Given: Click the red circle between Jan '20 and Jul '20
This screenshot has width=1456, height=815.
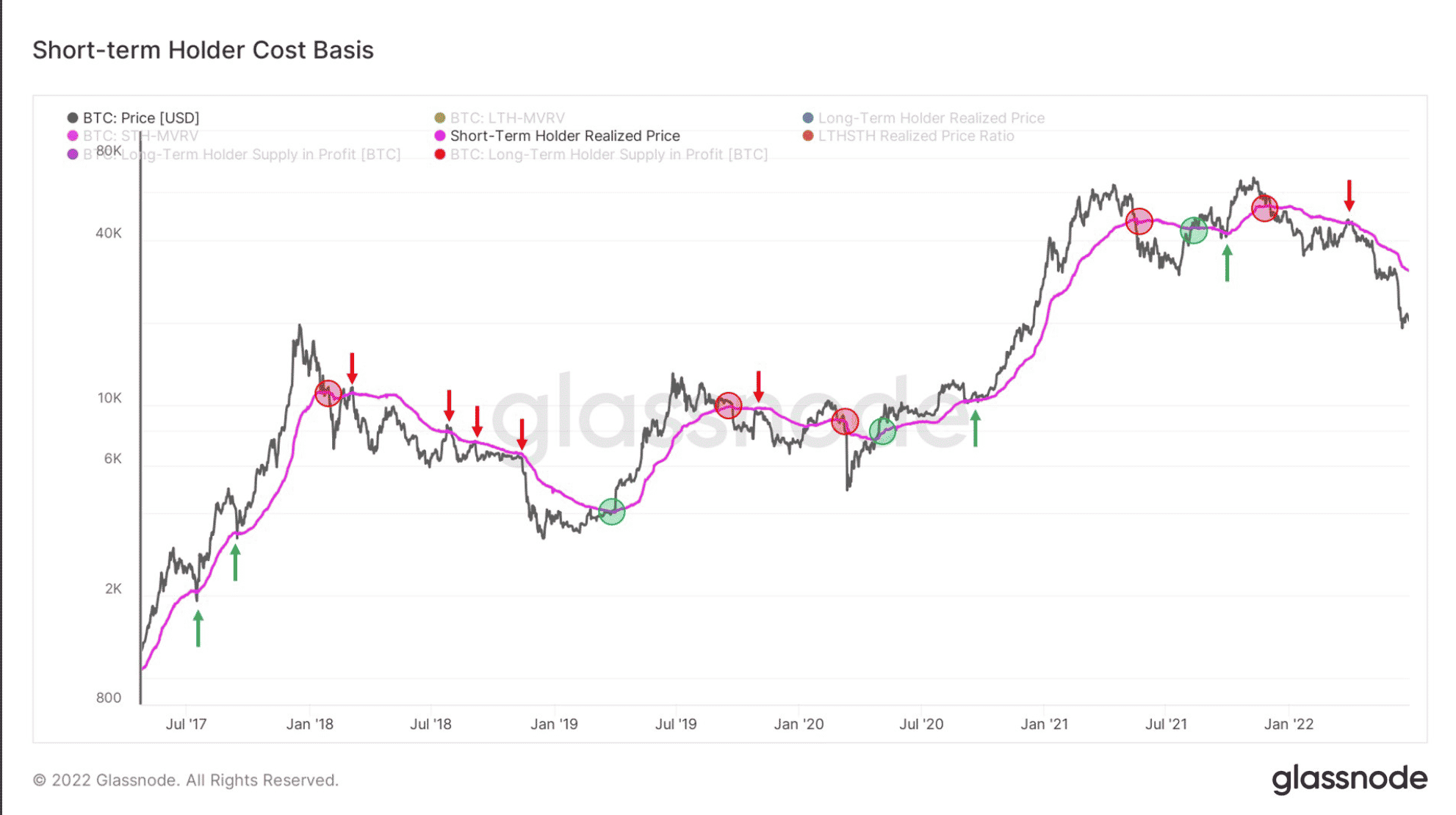Looking at the screenshot, I should (845, 421).
